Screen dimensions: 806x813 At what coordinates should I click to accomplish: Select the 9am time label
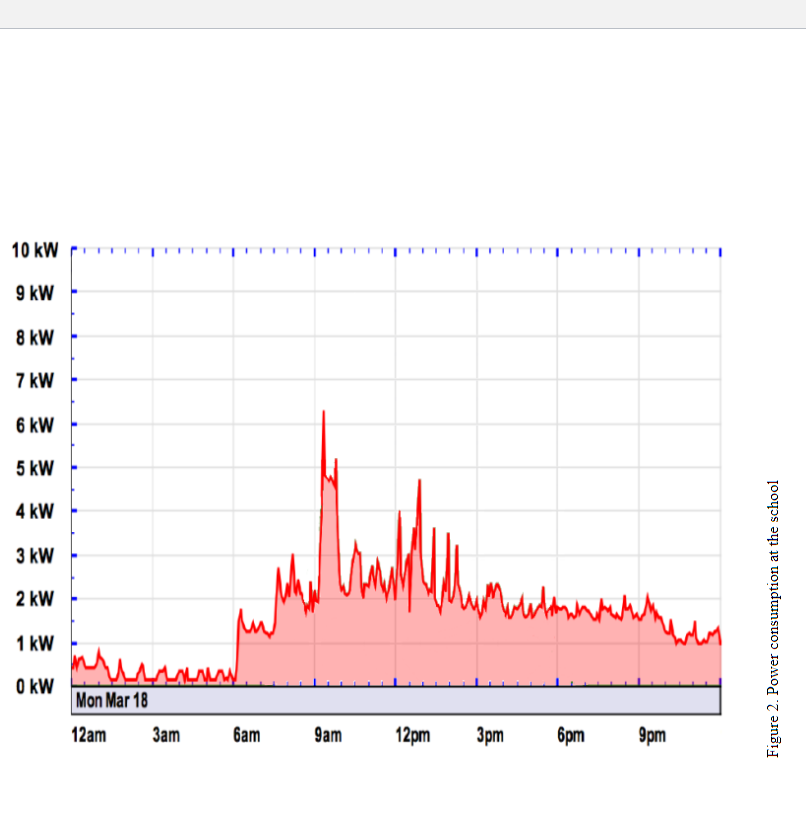(327, 735)
